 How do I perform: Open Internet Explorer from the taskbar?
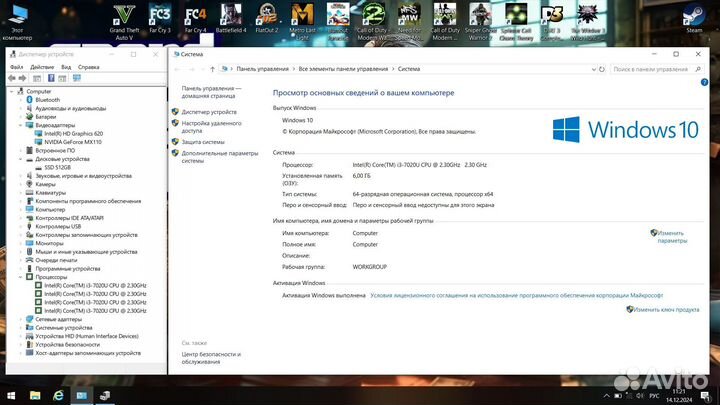[x=58, y=395]
